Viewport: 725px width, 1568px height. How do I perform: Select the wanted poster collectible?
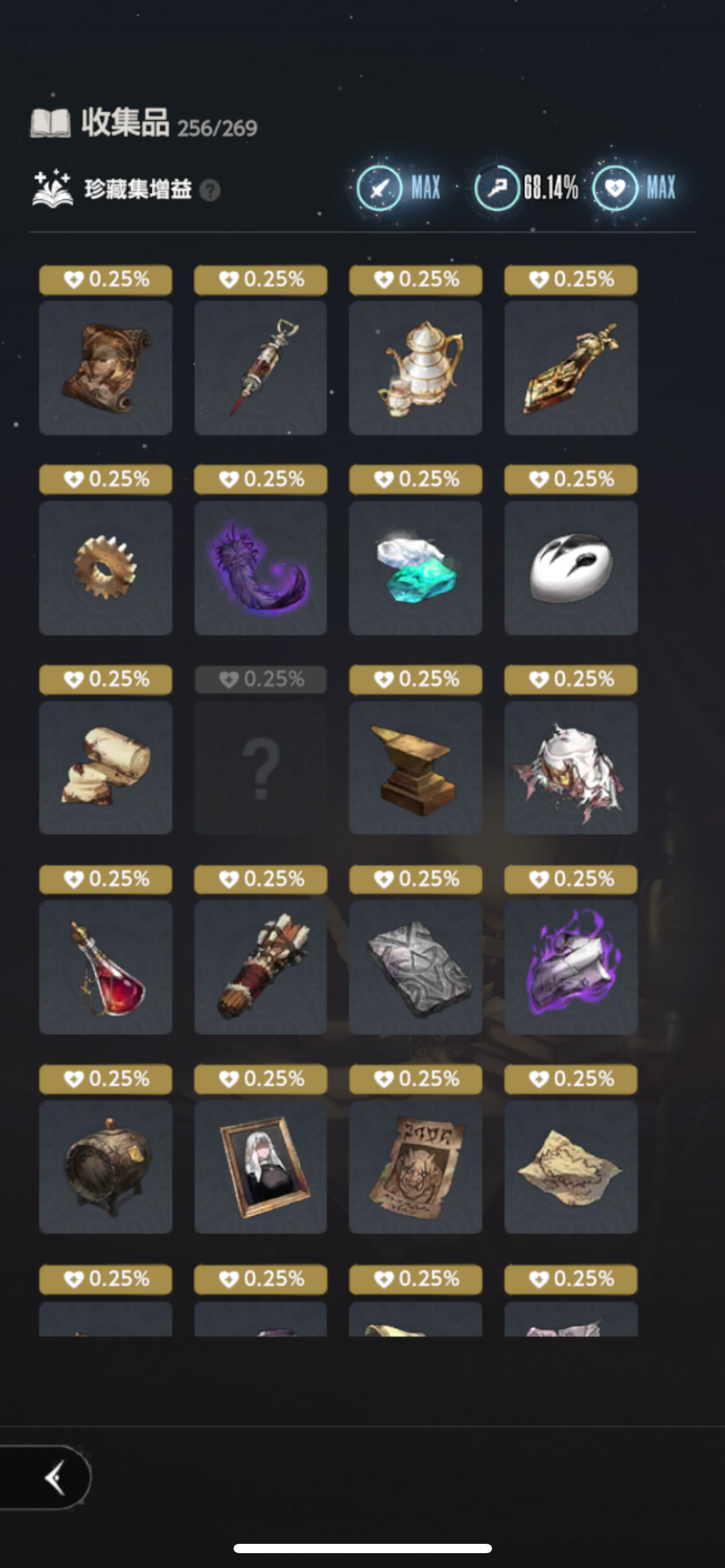pos(415,1167)
